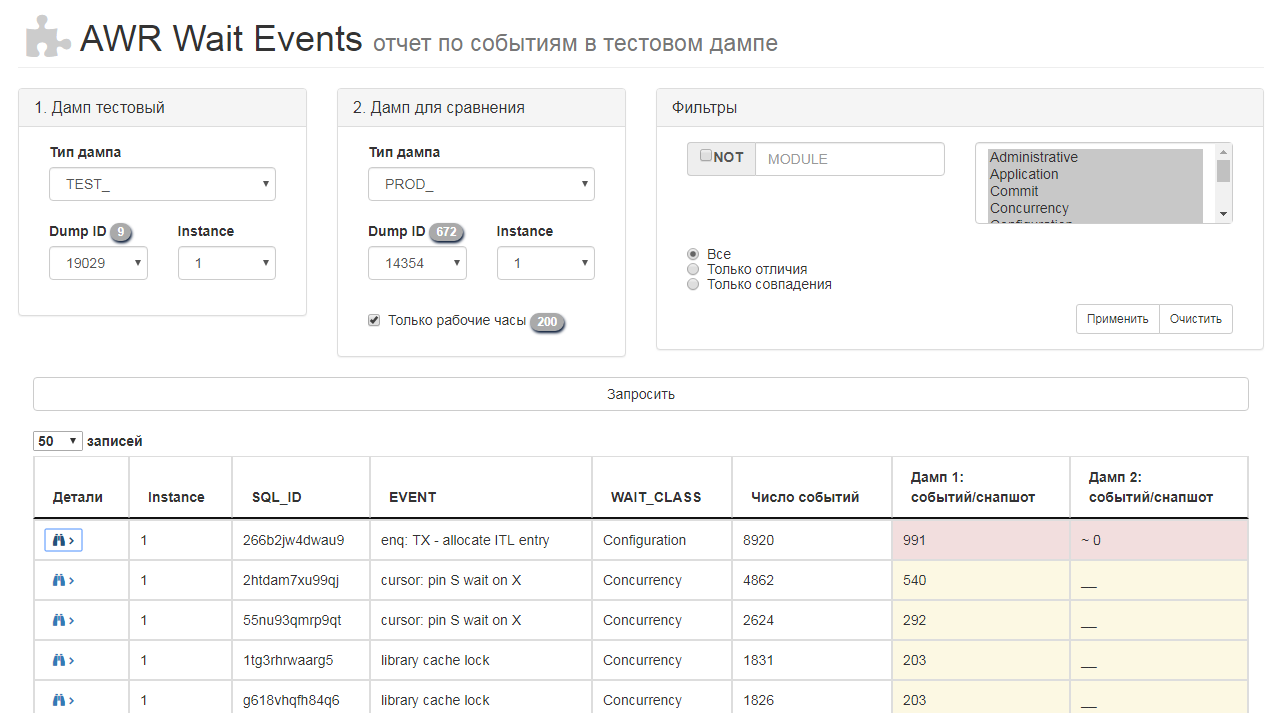Click the puzzle piece logo icon
The width and height of the screenshot is (1271, 713).
[48, 38]
